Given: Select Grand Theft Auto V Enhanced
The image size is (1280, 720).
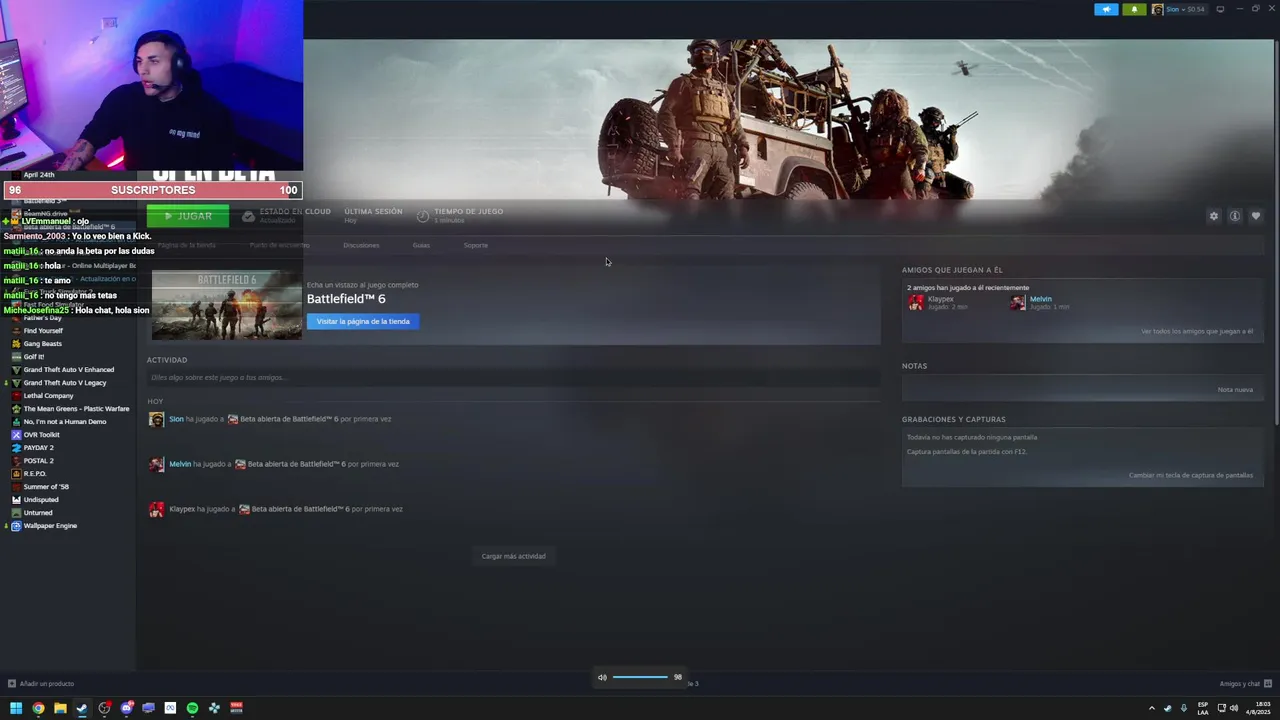Looking at the screenshot, I should (x=69, y=370).
